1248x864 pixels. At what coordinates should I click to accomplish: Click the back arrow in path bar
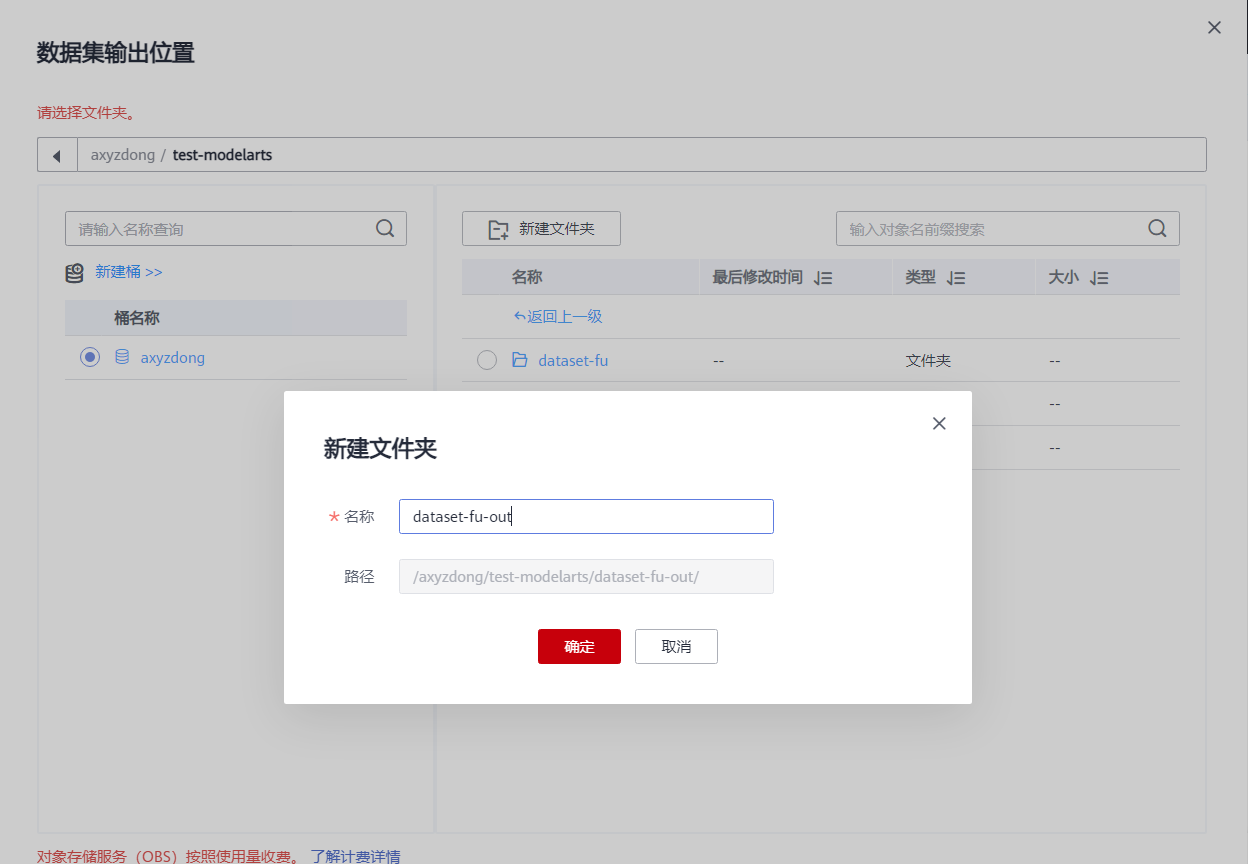pos(57,155)
